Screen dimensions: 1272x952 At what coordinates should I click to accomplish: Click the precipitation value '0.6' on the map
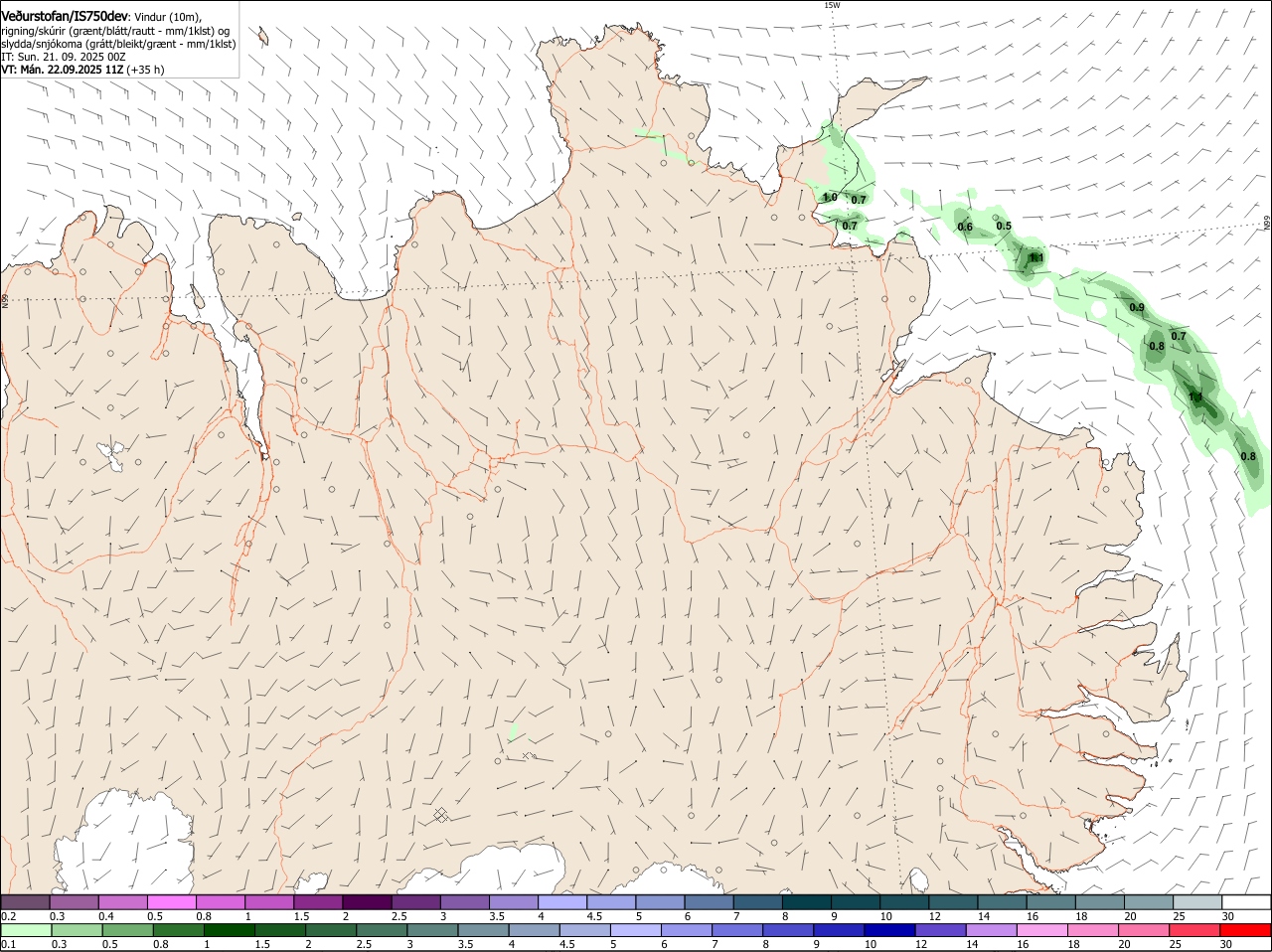965,227
